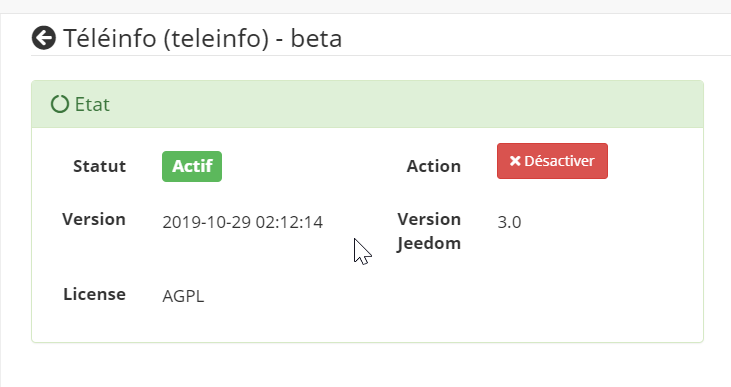Click the version date 2019-10-29 02:12:14

click(242, 222)
